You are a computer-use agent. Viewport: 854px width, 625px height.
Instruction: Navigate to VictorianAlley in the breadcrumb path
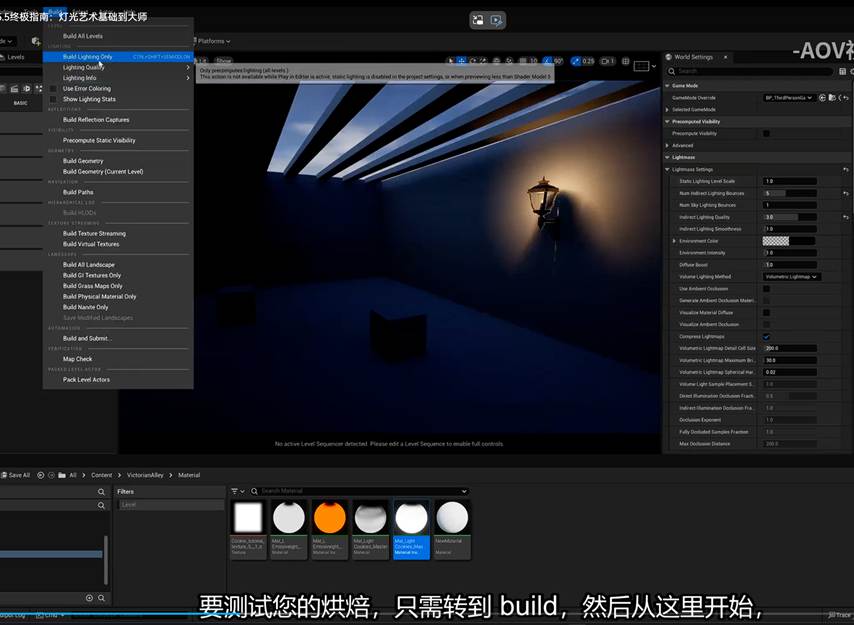146,475
